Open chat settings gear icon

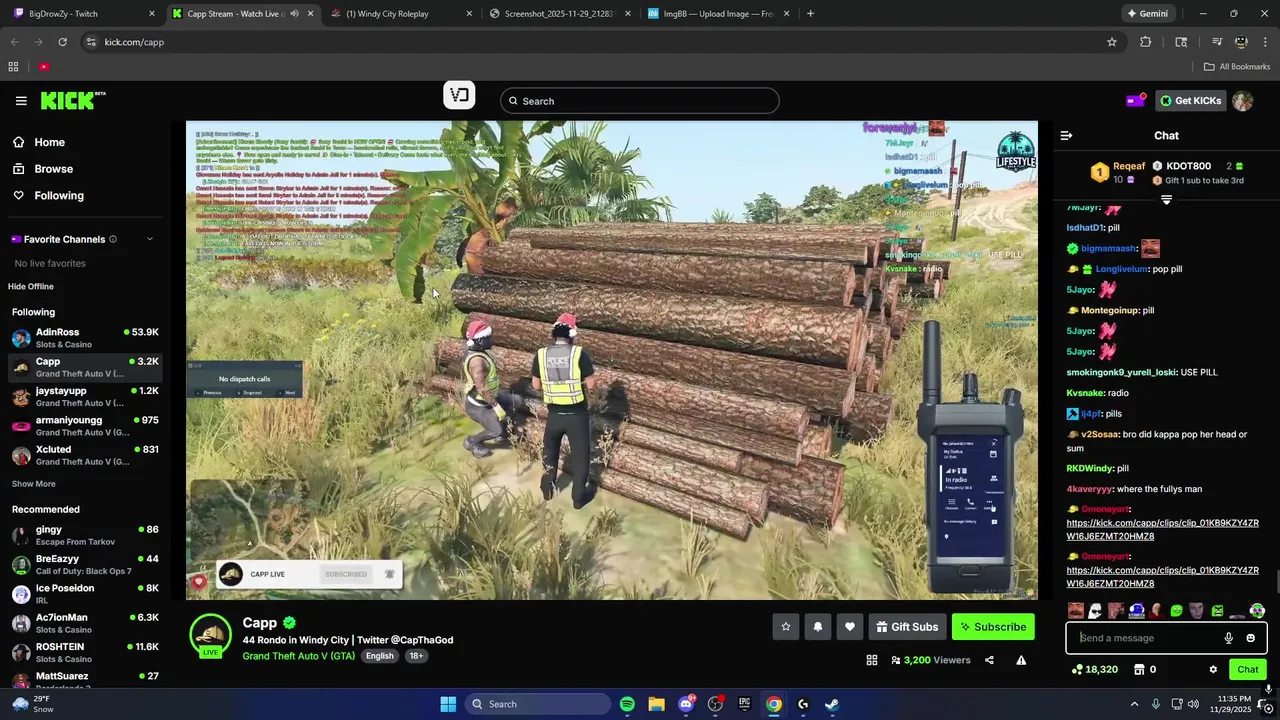[x=1213, y=670]
